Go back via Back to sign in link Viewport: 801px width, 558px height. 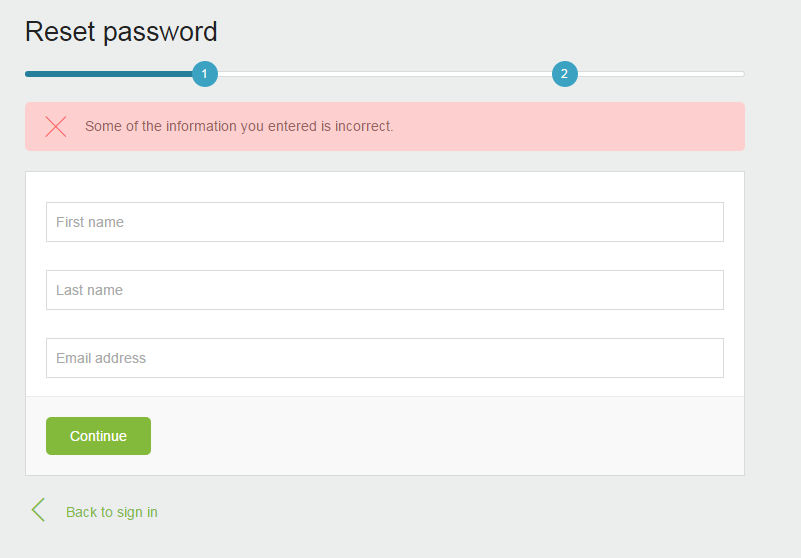pyautogui.click(x=111, y=512)
